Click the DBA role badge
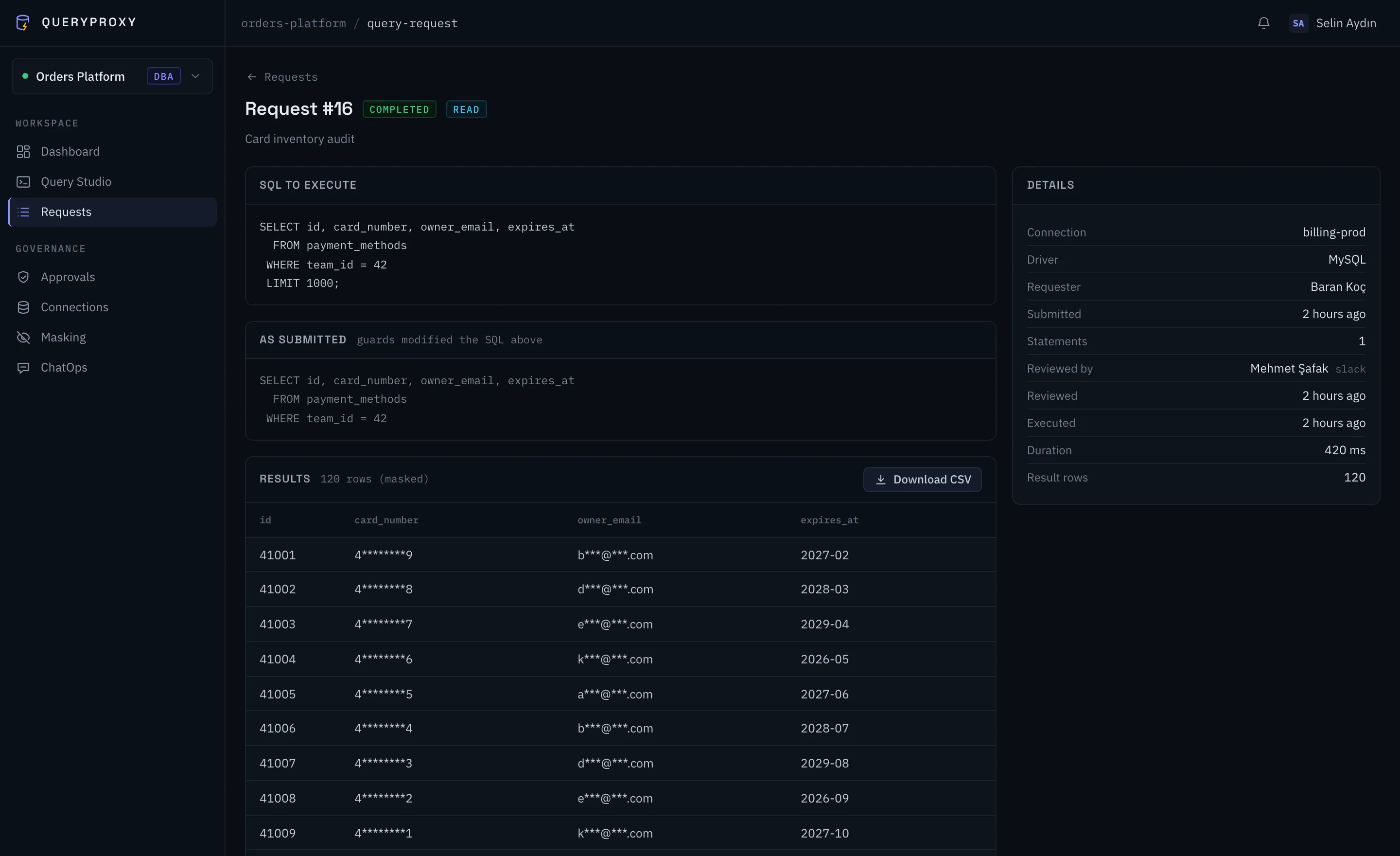The height and width of the screenshot is (856, 1400). (164, 76)
